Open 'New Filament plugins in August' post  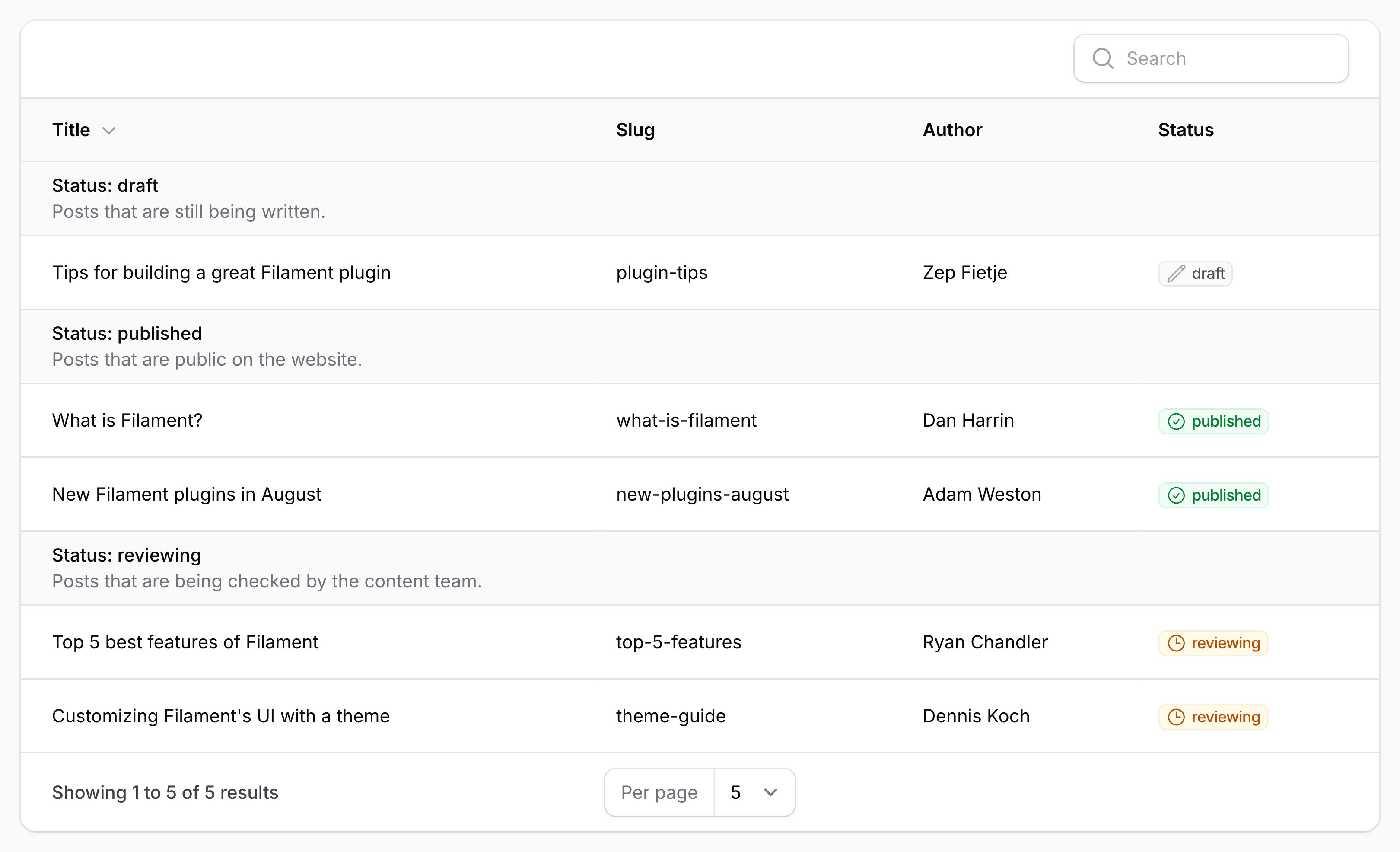pos(187,495)
